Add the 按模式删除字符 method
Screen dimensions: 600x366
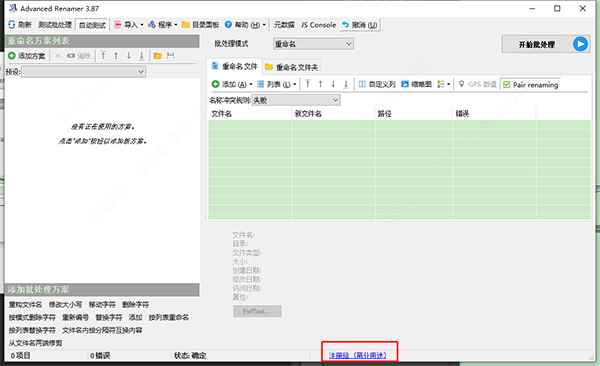coord(32,317)
